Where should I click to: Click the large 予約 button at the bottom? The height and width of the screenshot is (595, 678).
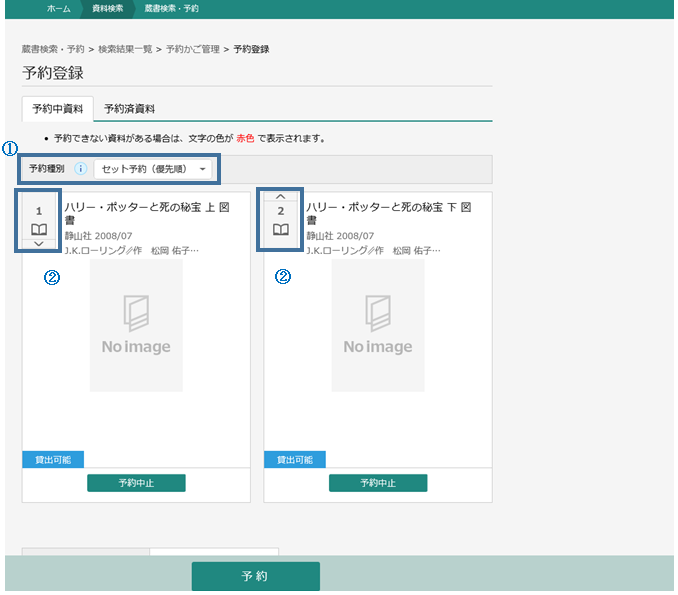tap(256, 576)
